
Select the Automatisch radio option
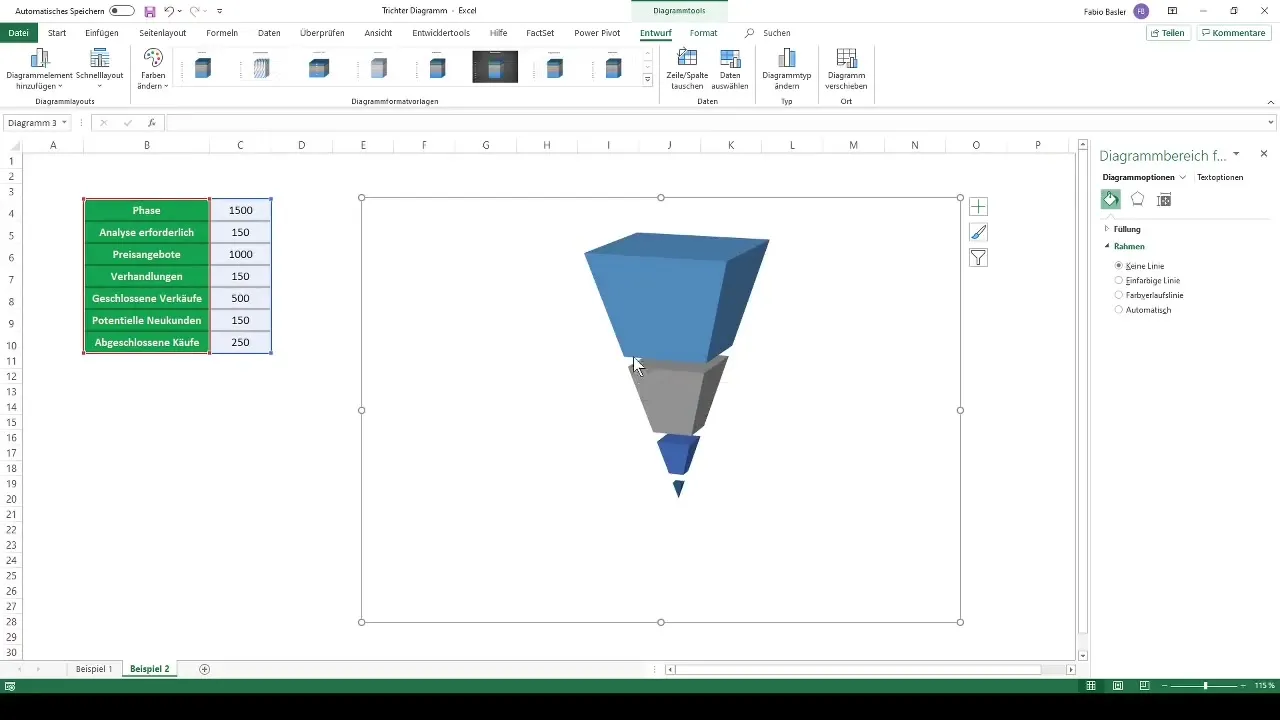1119,310
